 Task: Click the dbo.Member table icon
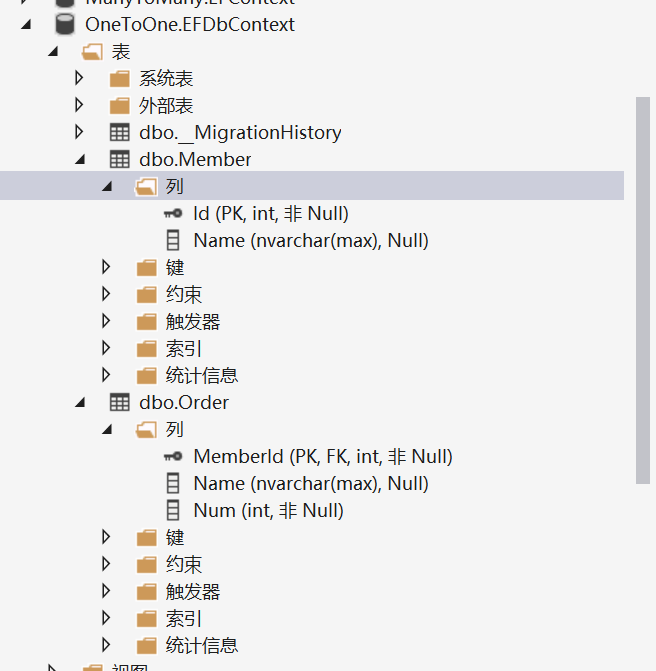[x=119, y=159]
